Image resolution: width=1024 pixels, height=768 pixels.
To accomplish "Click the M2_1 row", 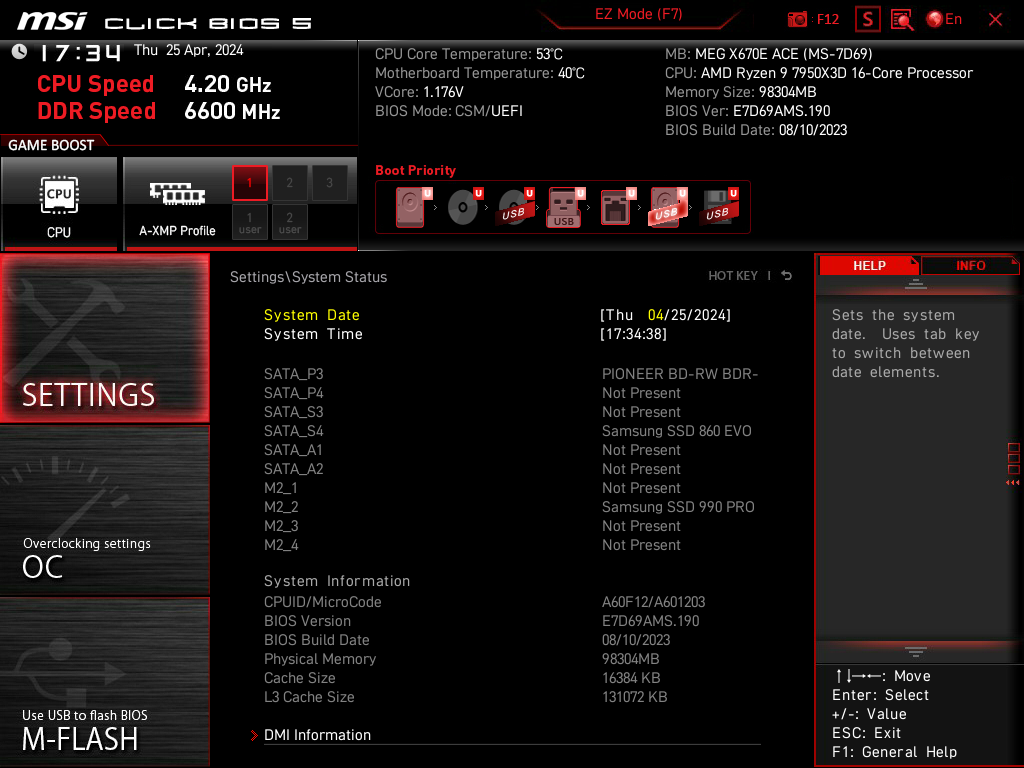I will click(512, 488).
